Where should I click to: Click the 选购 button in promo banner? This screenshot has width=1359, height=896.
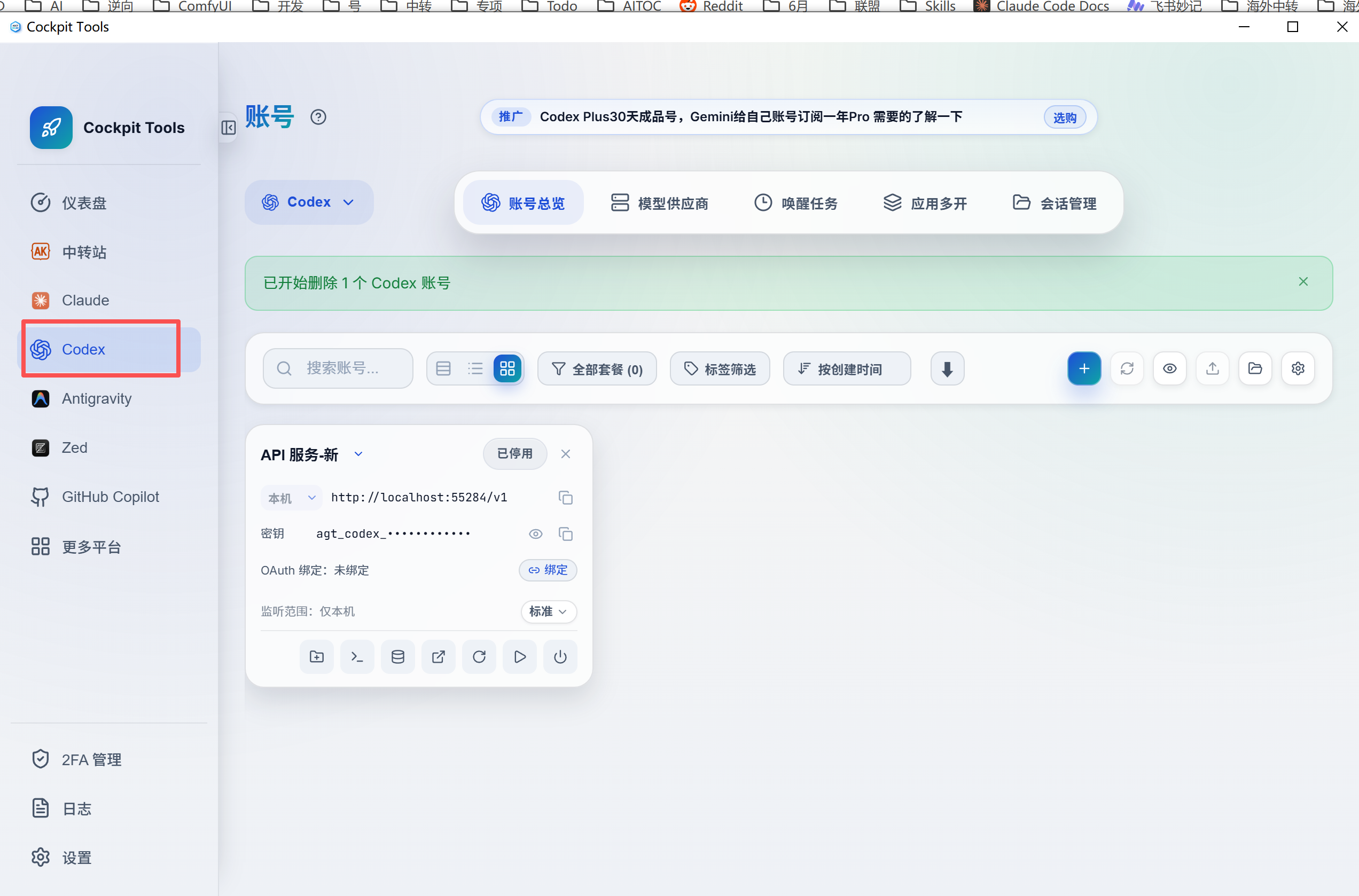click(x=1065, y=117)
